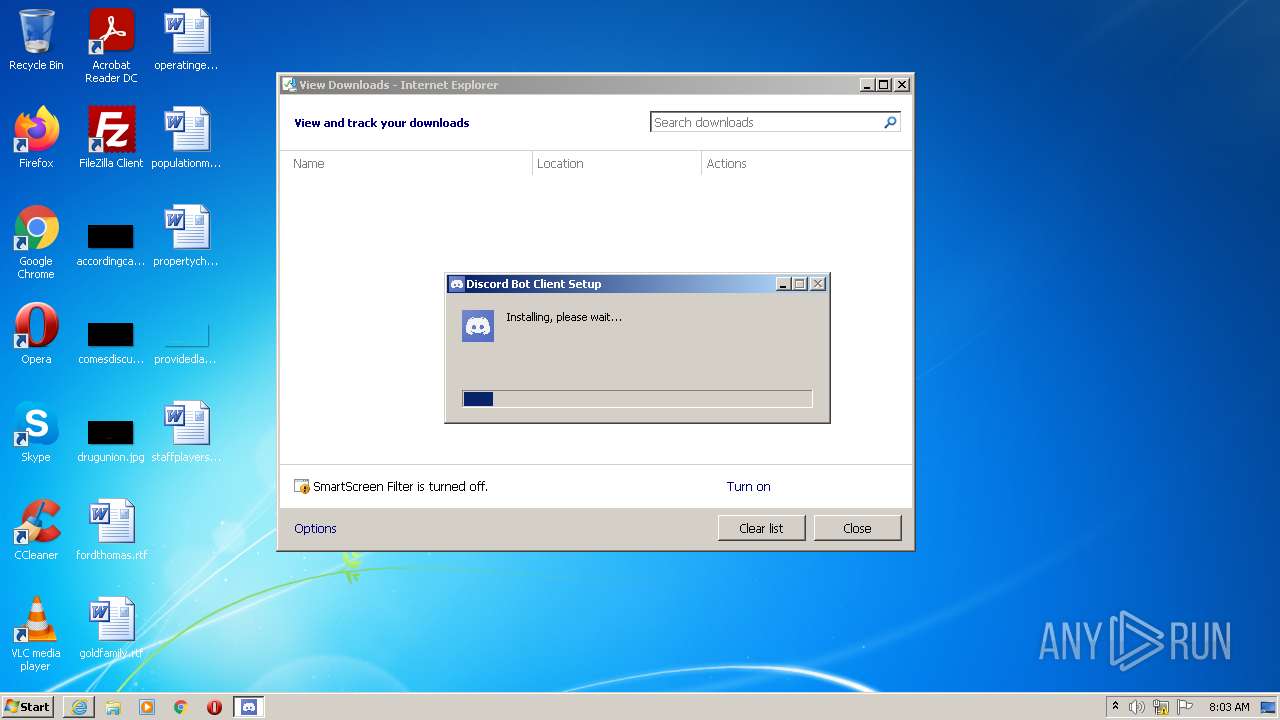This screenshot has width=1280, height=720.
Task: Sort downloads by the Location column
Action: [617, 163]
